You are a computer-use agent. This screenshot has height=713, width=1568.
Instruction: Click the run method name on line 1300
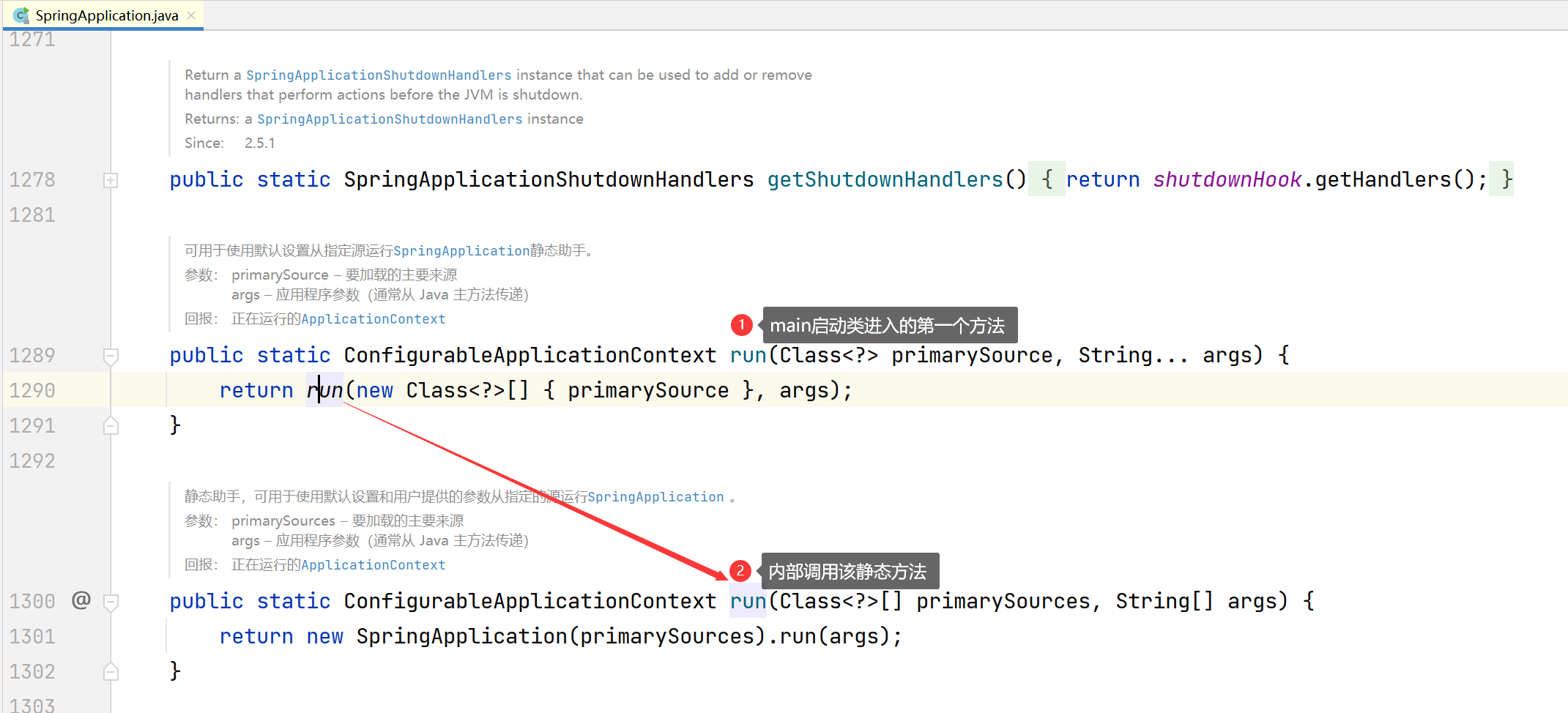[748, 602]
